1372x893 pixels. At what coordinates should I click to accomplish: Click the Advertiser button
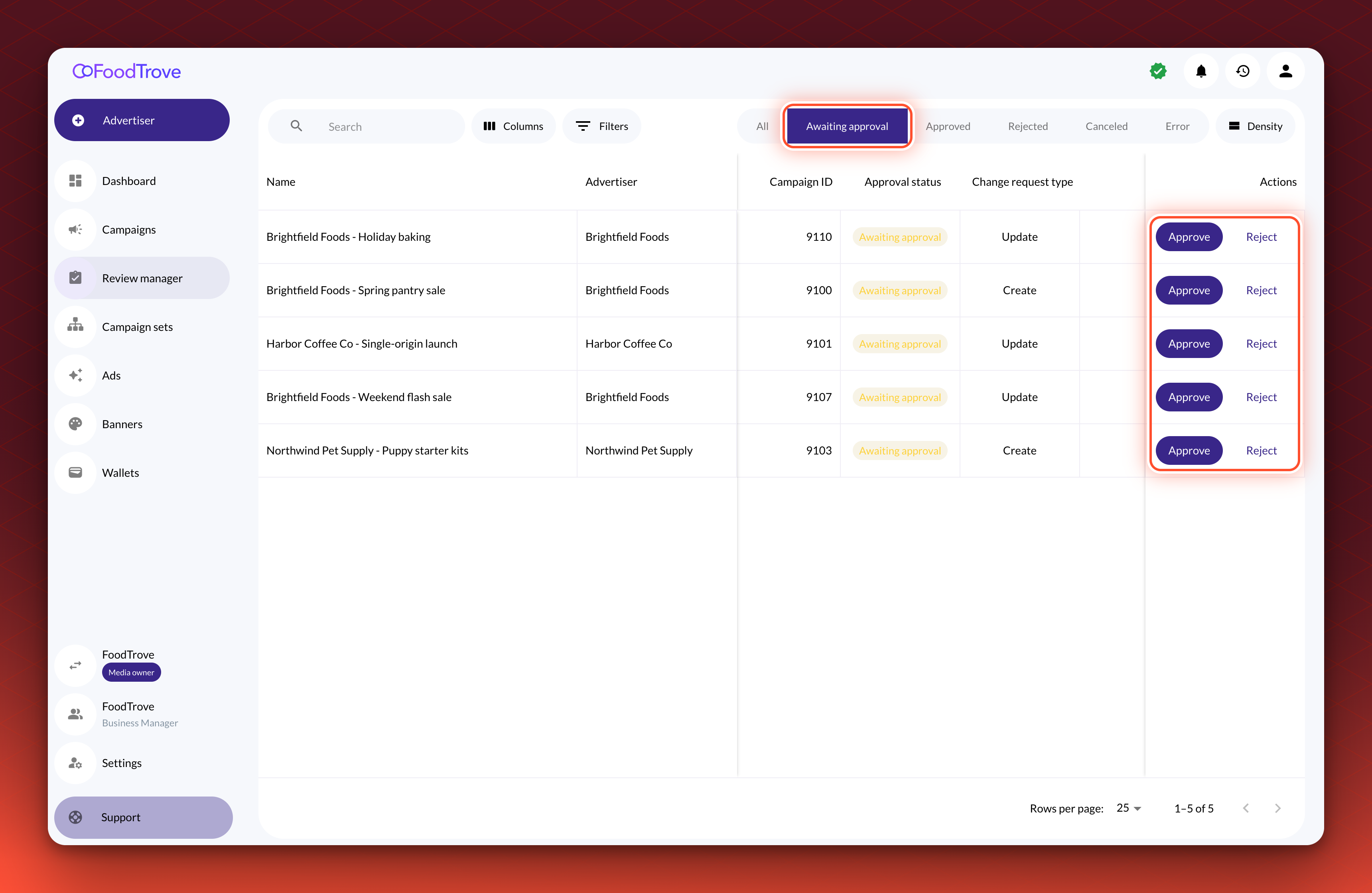pyautogui.click(x=142, y=120)
